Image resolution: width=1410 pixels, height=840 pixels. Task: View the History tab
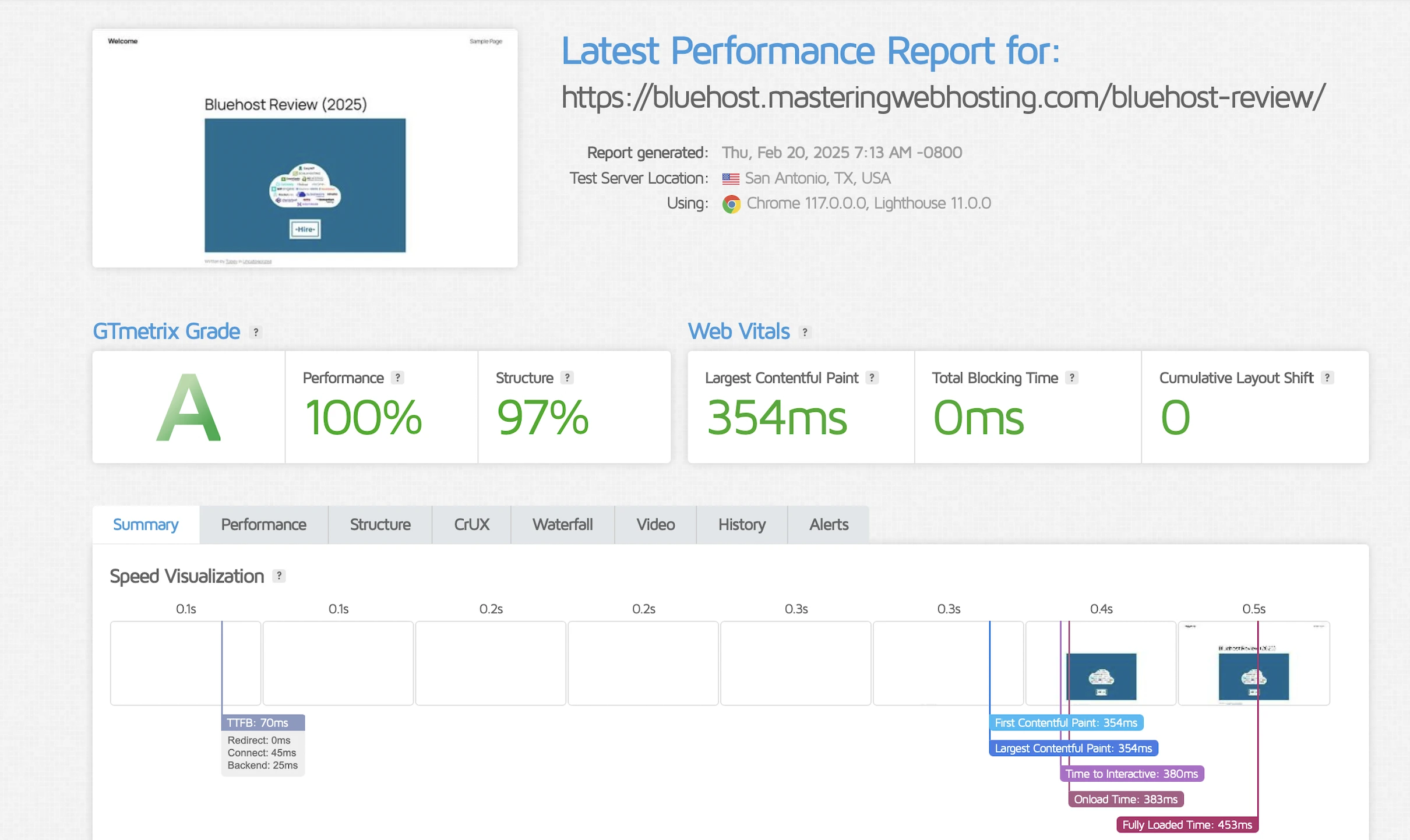point(741,524)
